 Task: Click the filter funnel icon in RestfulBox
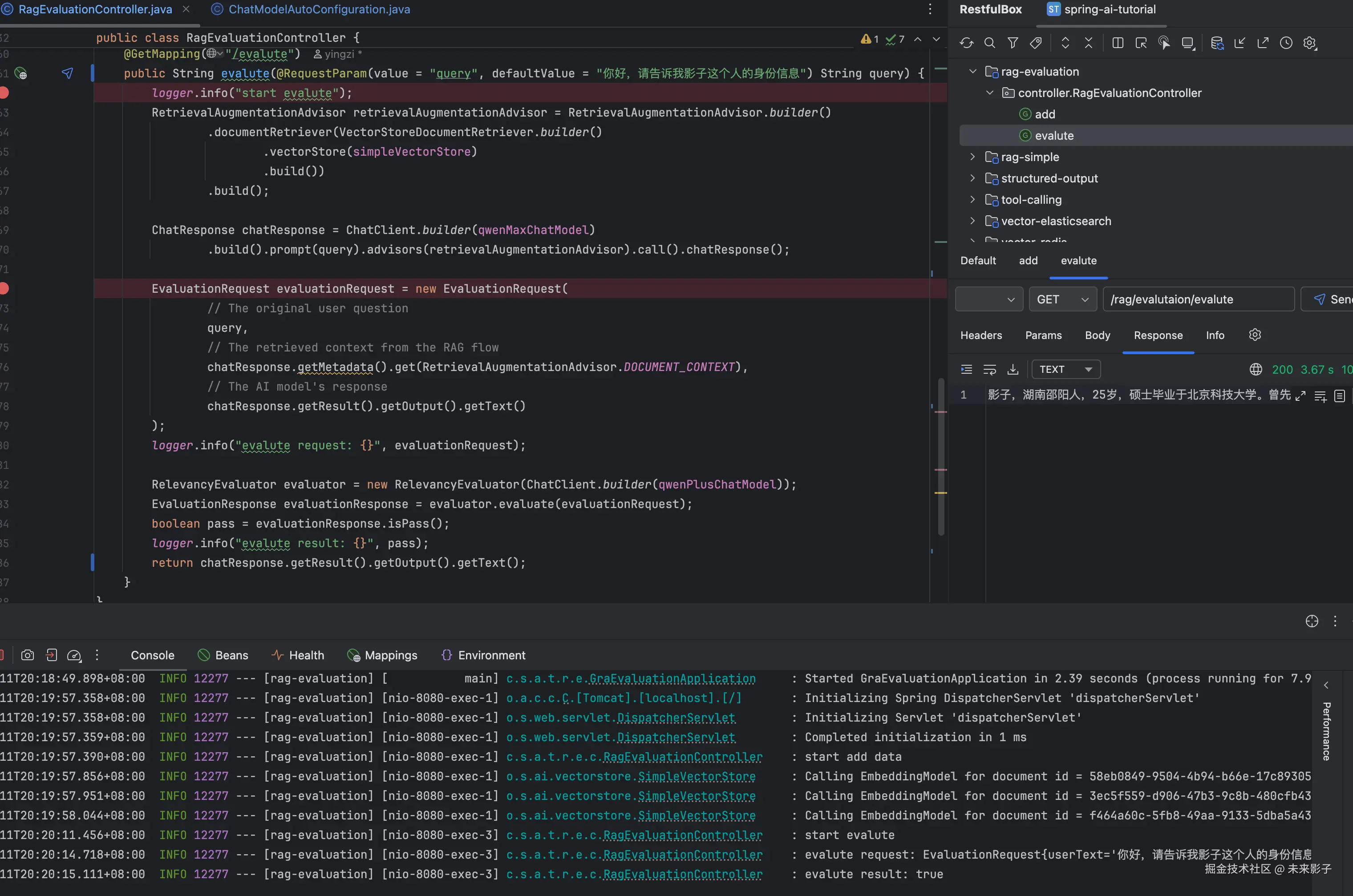pos(1013,43)
